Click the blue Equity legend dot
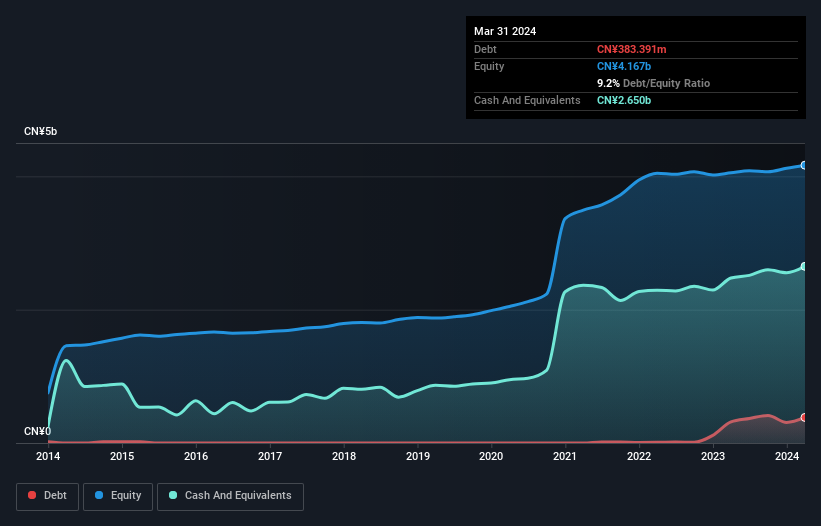 tap(101, 495)
